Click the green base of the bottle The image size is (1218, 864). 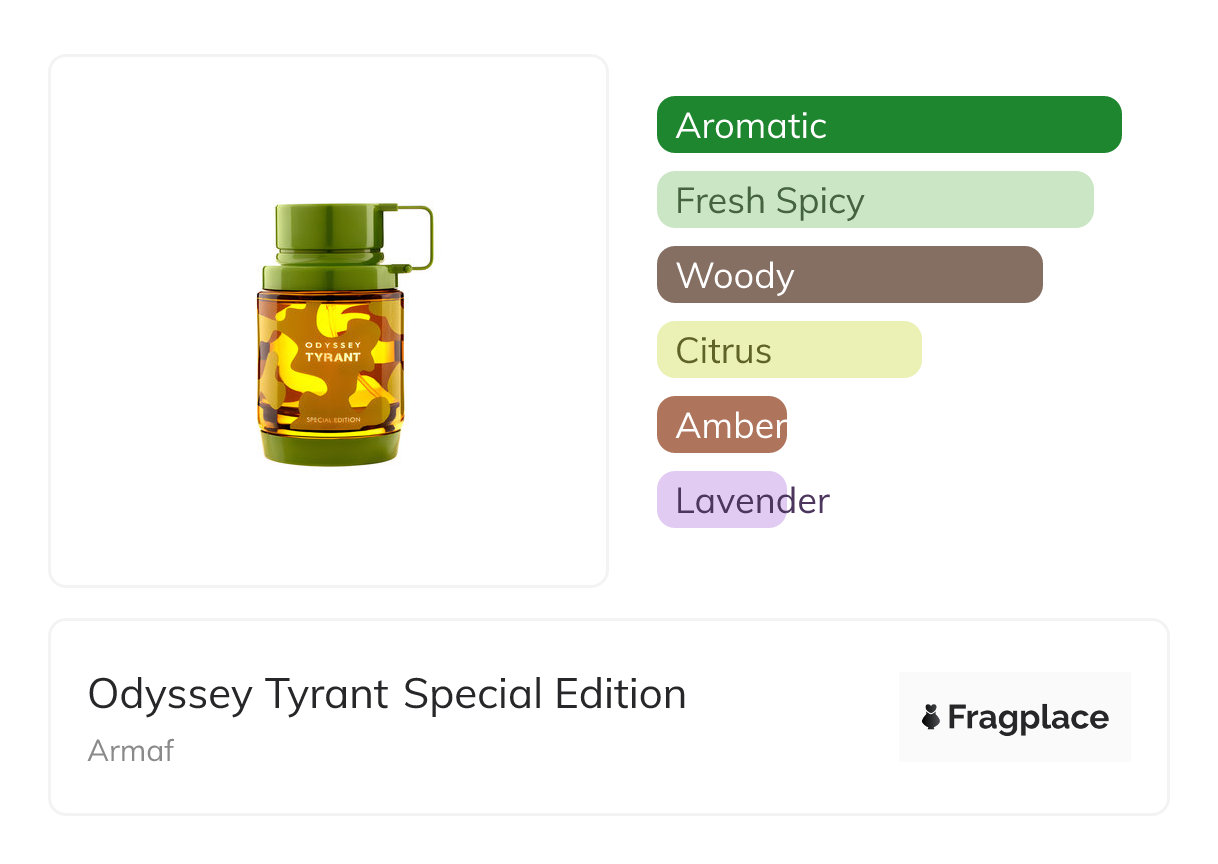click(331, 449)
